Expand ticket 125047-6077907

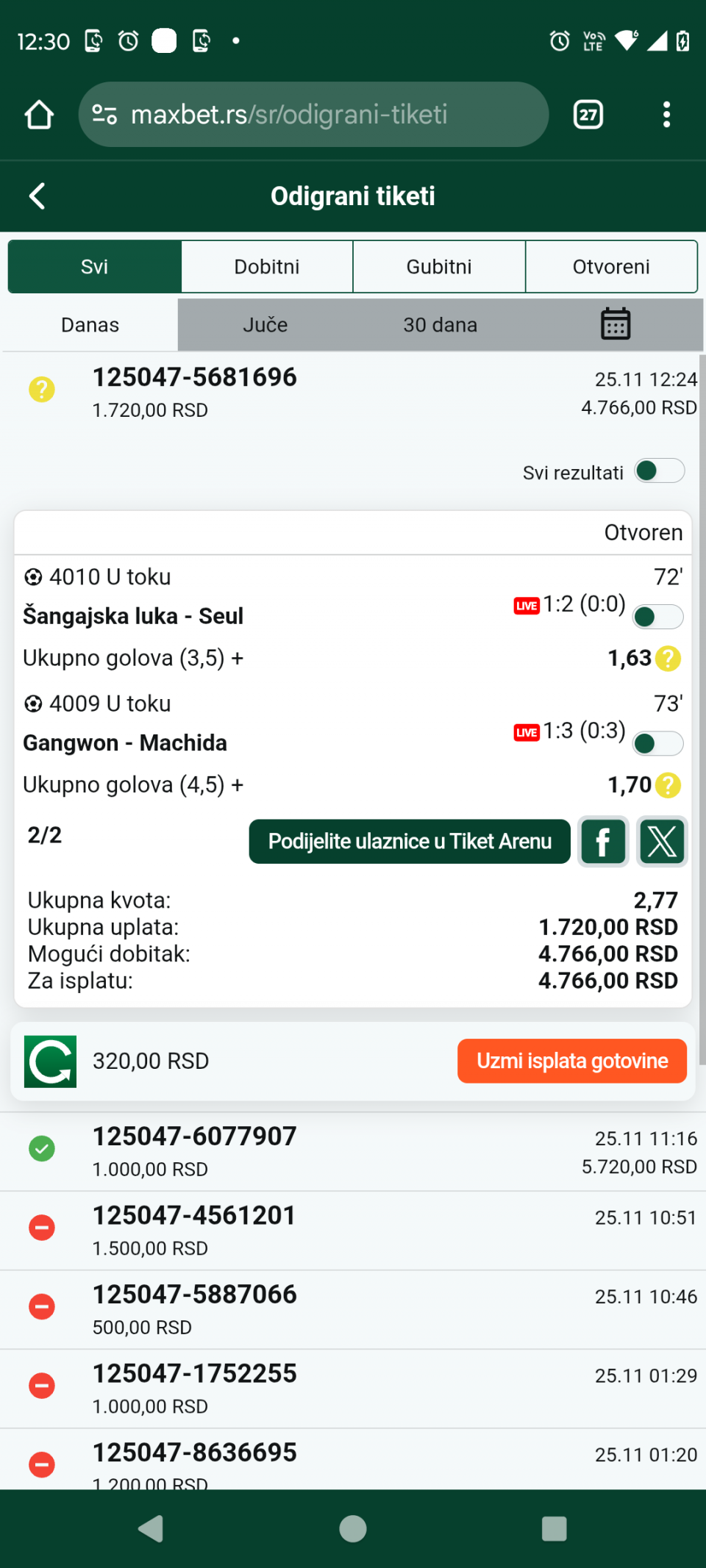click(353, 1151)
